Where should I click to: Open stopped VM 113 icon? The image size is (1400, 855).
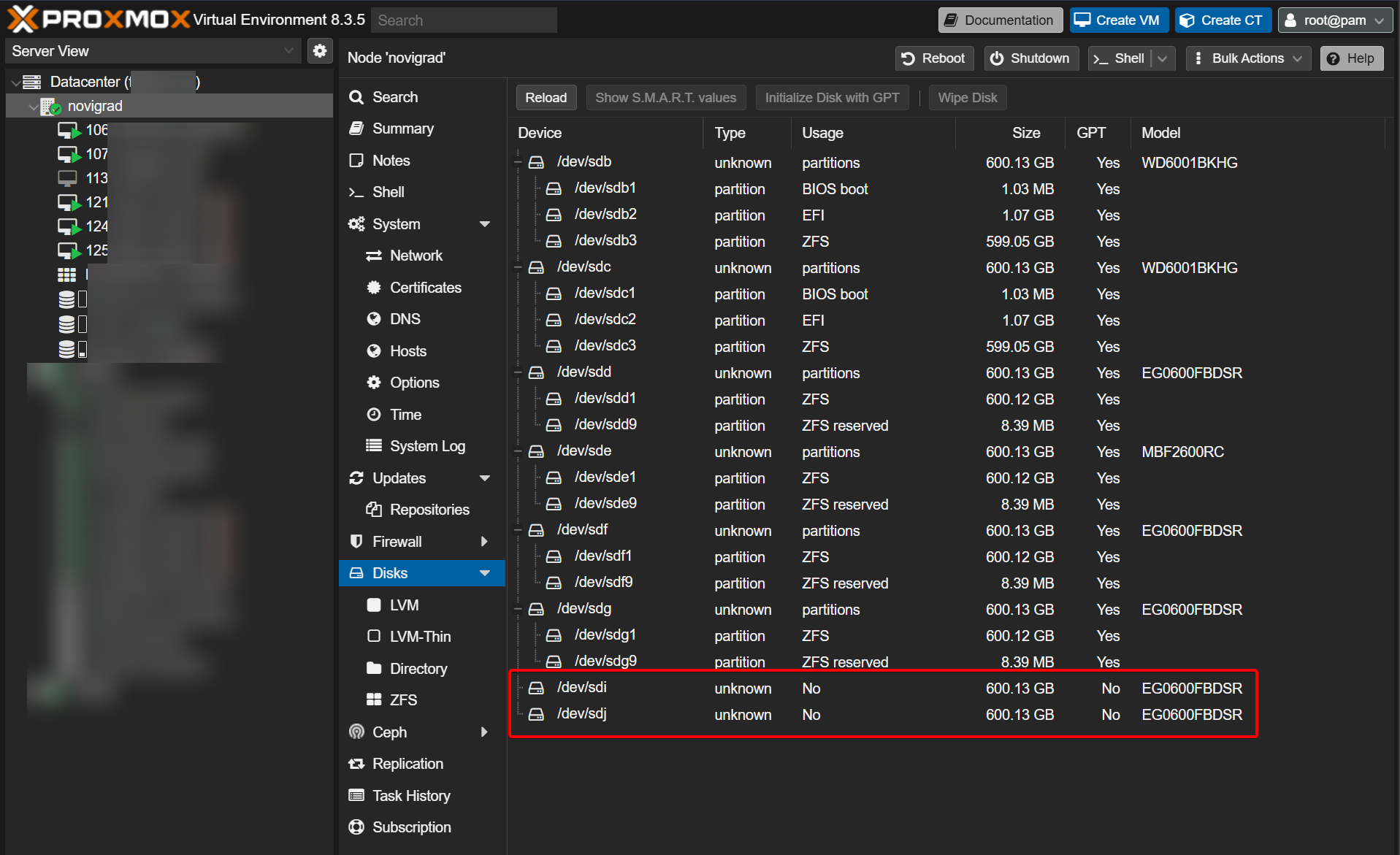pos(67,178)
